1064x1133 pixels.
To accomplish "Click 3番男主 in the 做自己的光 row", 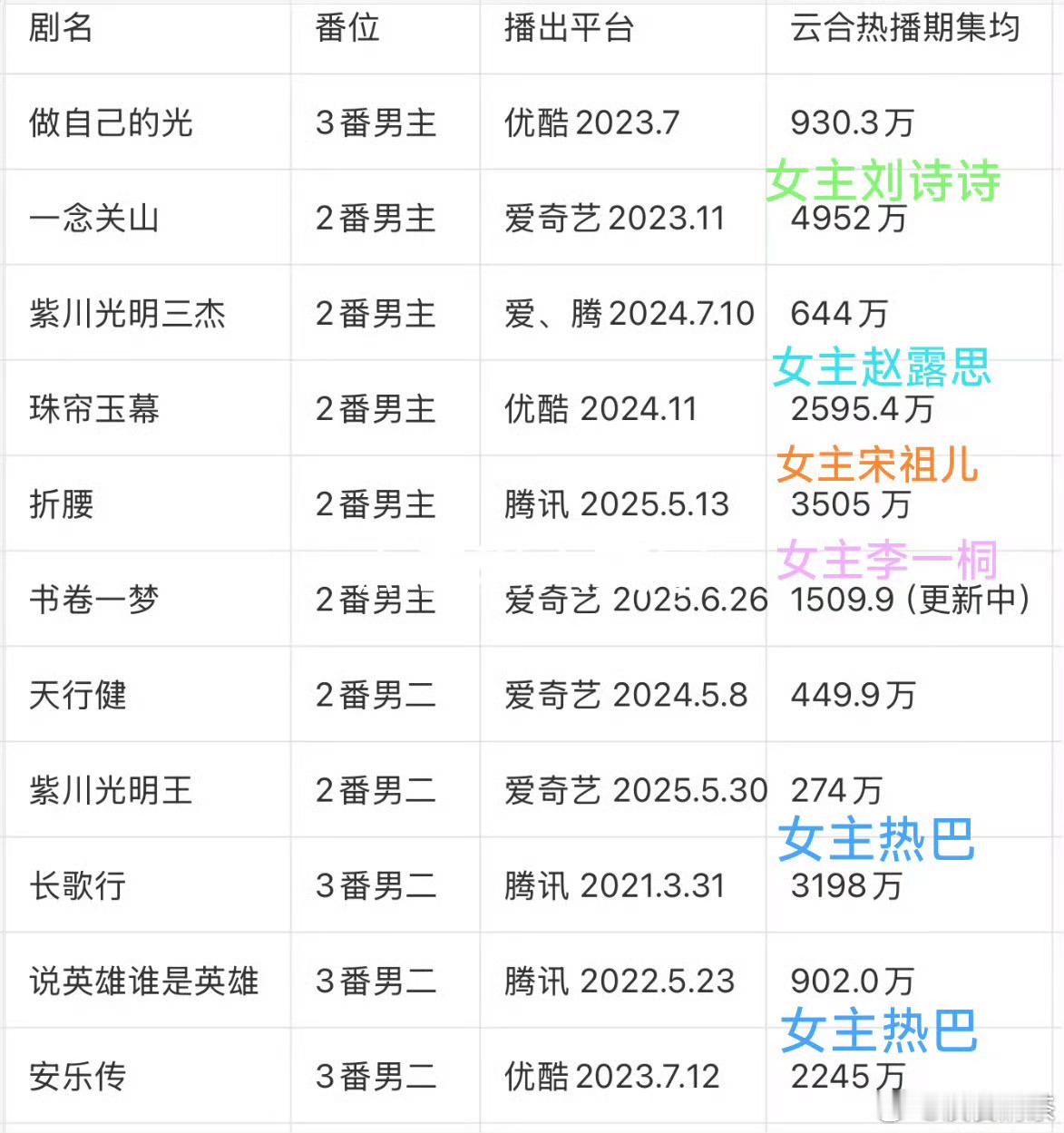I will pyautogui.click(x=376, y=122).
